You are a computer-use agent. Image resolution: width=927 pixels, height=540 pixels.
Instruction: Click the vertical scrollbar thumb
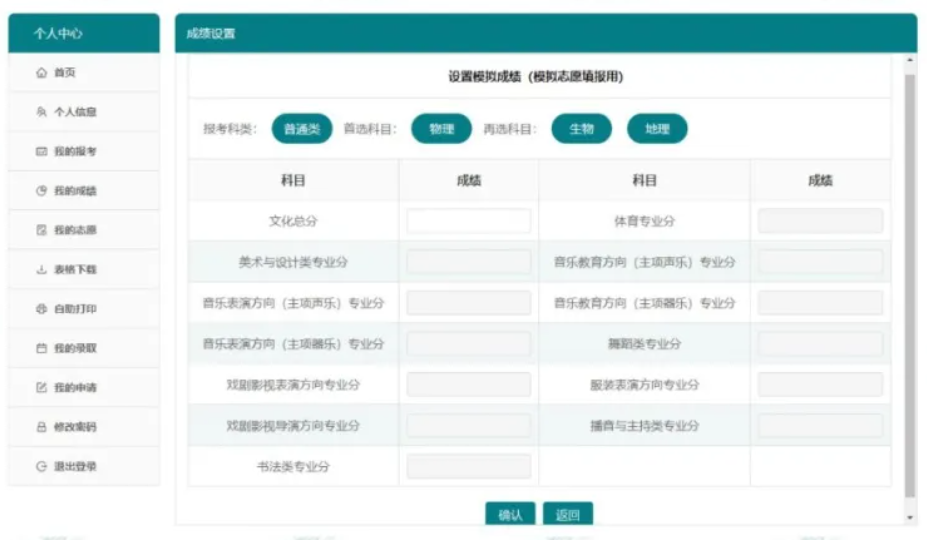click(x=910, y=286)
